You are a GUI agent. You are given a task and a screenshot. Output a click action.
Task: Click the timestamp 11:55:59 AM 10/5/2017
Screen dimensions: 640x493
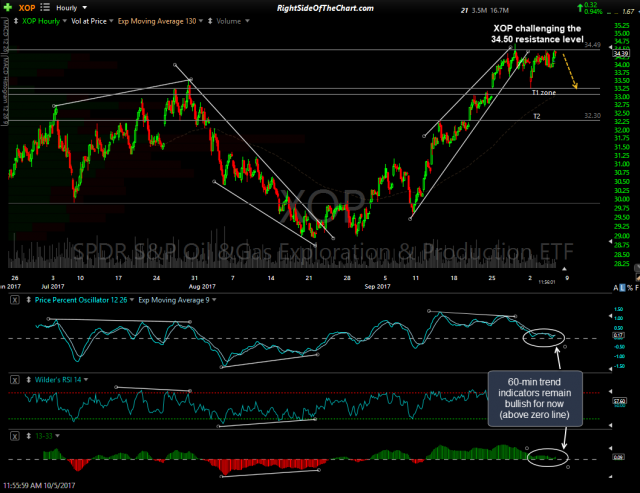coord(39,485)
